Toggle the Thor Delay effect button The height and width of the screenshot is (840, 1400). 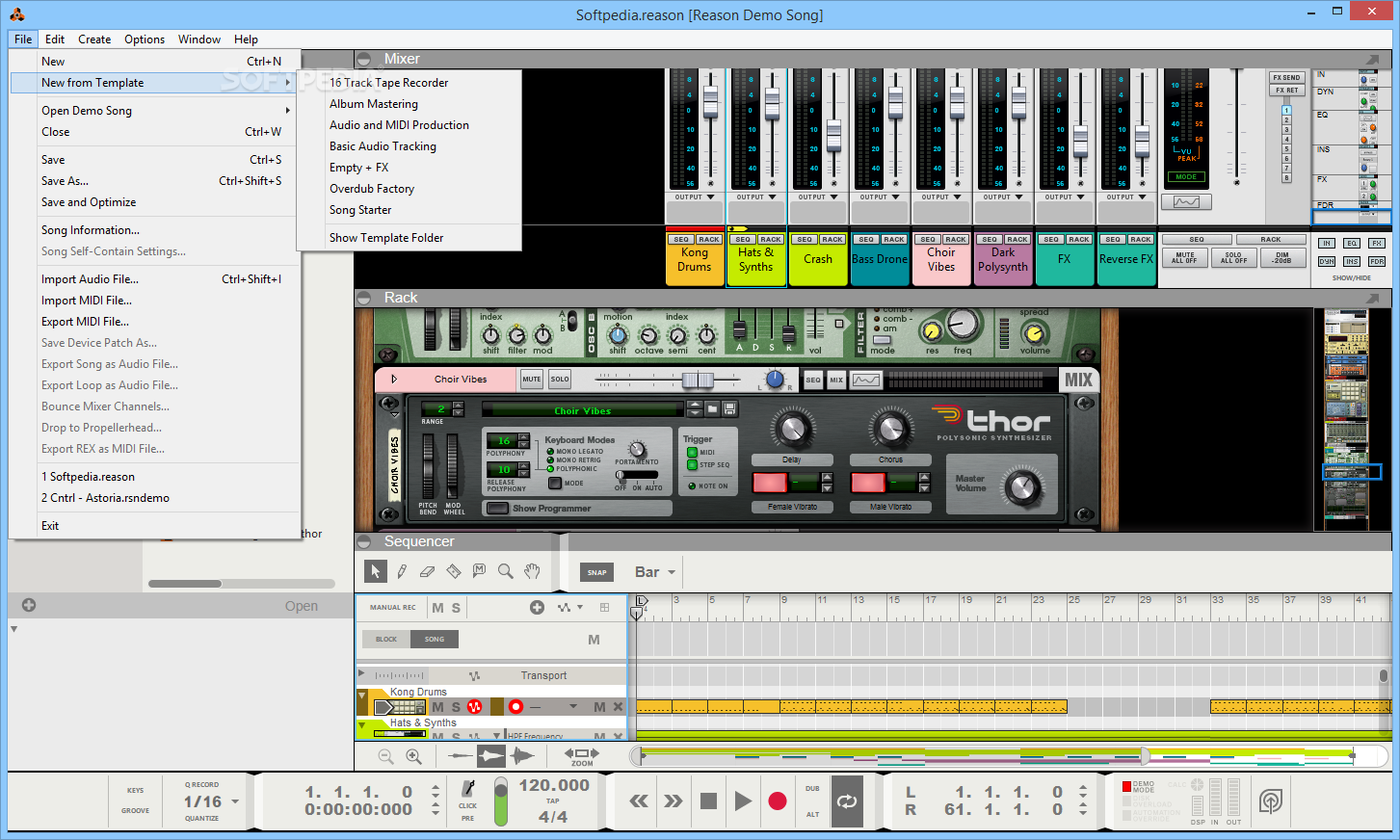point(770,482)
